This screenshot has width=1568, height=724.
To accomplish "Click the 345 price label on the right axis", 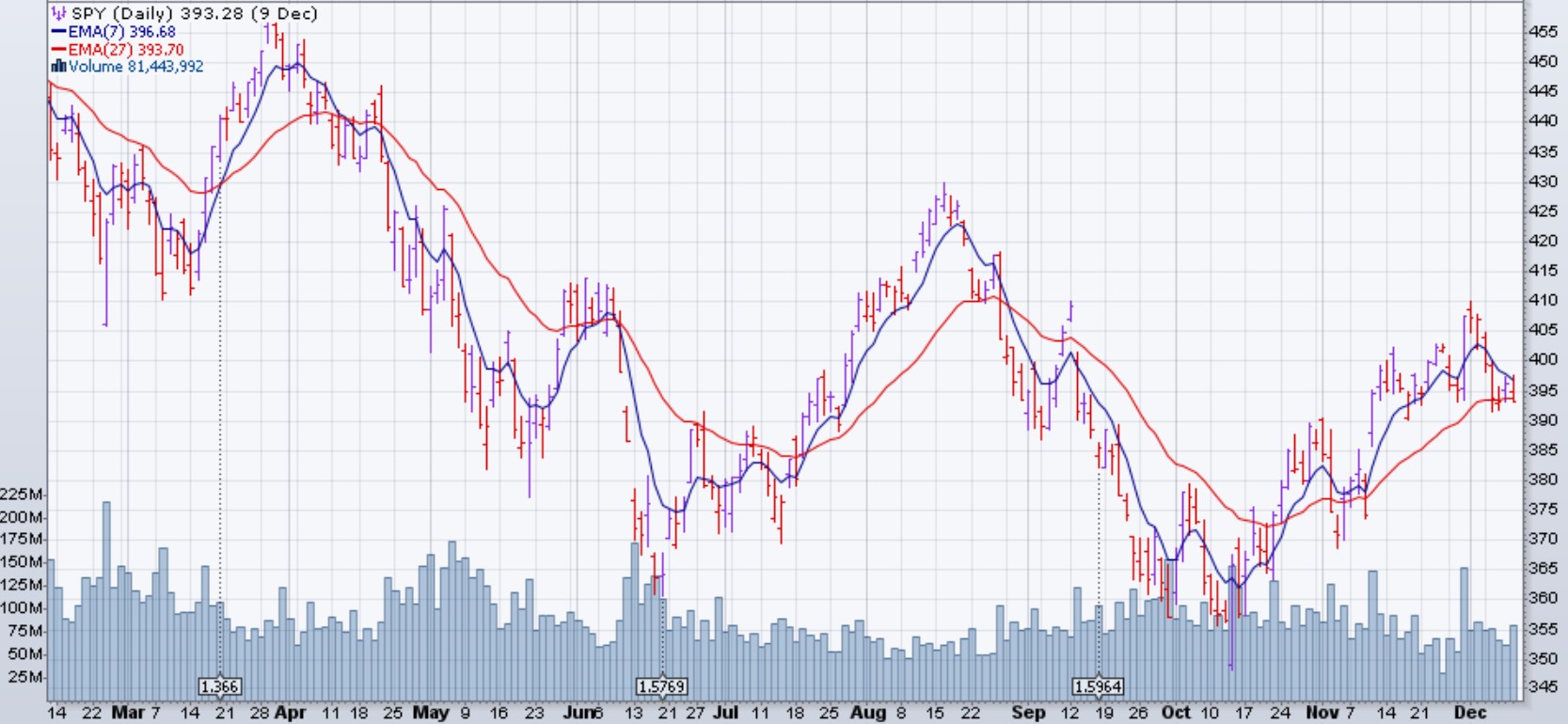I will click(1543, 687).
